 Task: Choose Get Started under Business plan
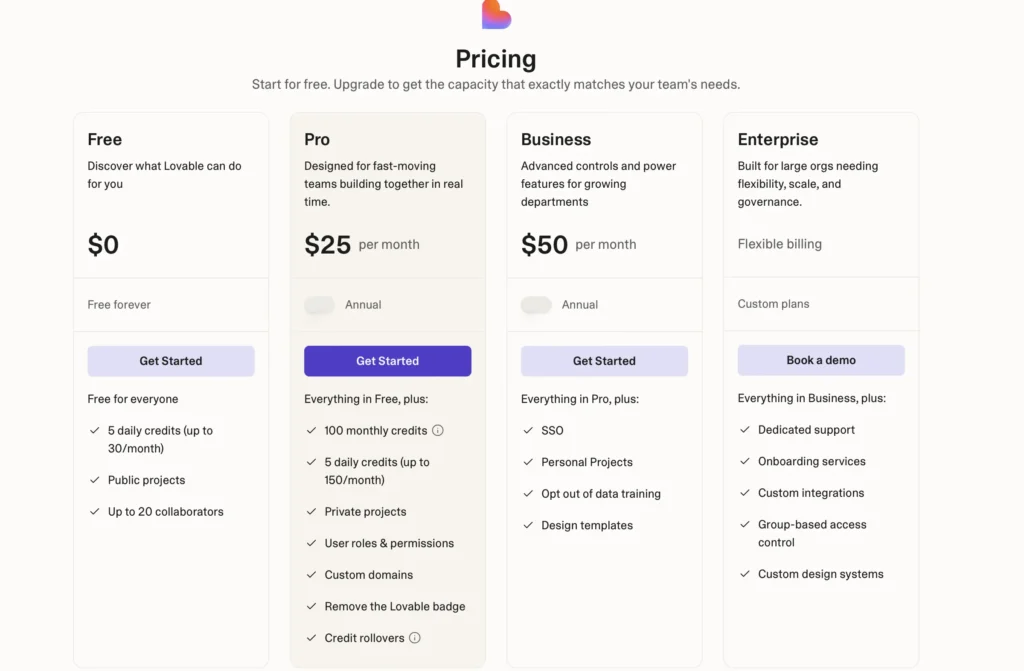tap(604, 361)
